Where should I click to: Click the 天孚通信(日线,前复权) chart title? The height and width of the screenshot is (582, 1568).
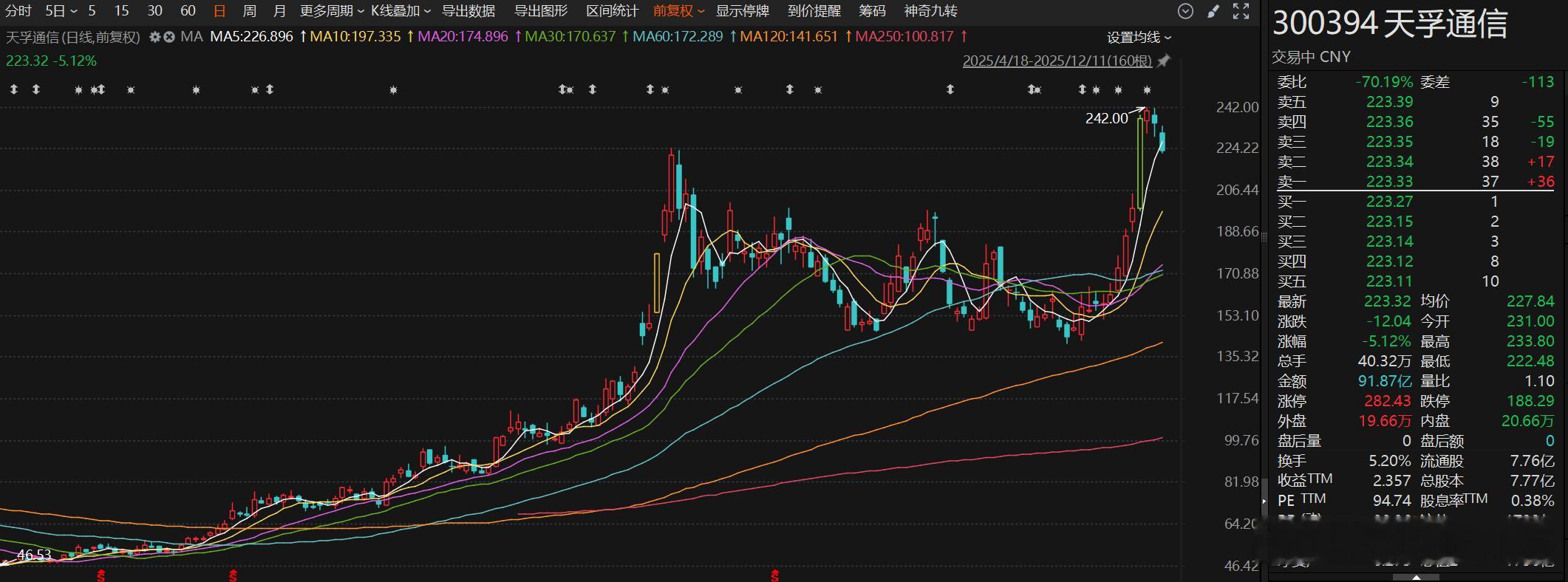[x=73, y=37]
